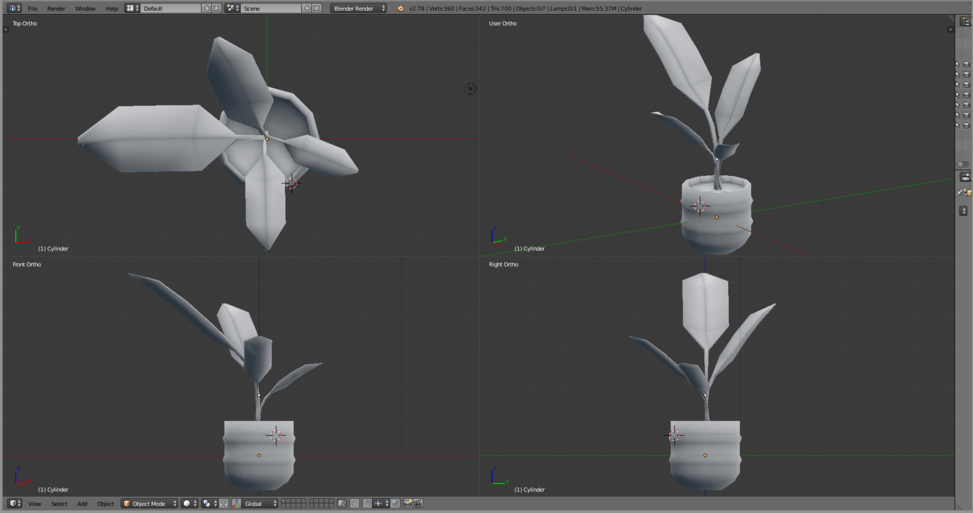The width and height of the screenshot is (973, 513).
Task: Select the plant pot in Front Ortho view
Action: (x=258, y=455)
